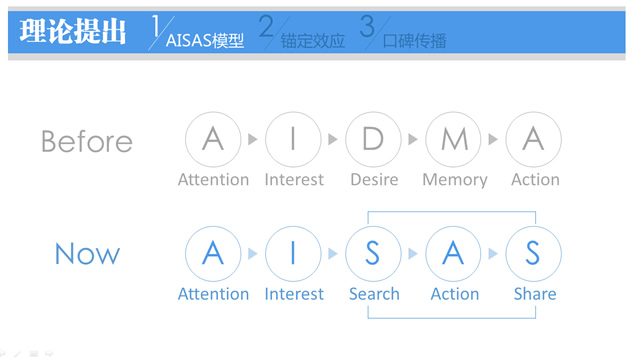Click the Before row 'M' Memory circle

(x=453, y=139)
